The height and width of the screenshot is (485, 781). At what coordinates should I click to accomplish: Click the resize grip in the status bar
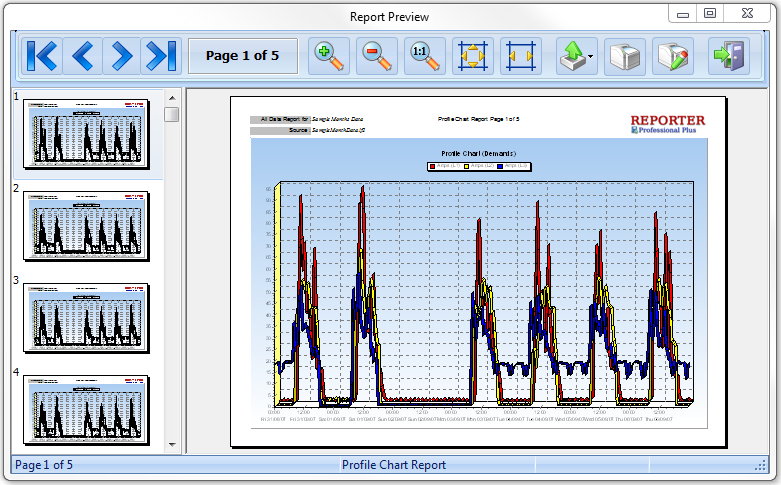pyautogui.click(x=760, y=466)
